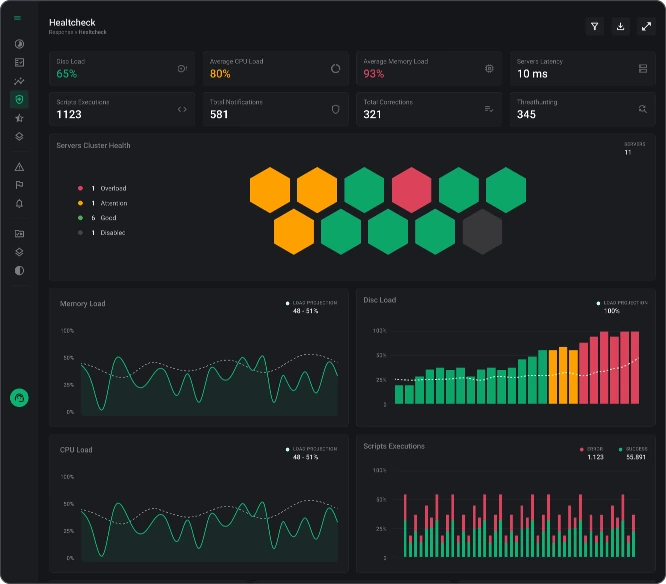Select the Overload legend entry
Screen dimensions: 666x584
point(102,188)
